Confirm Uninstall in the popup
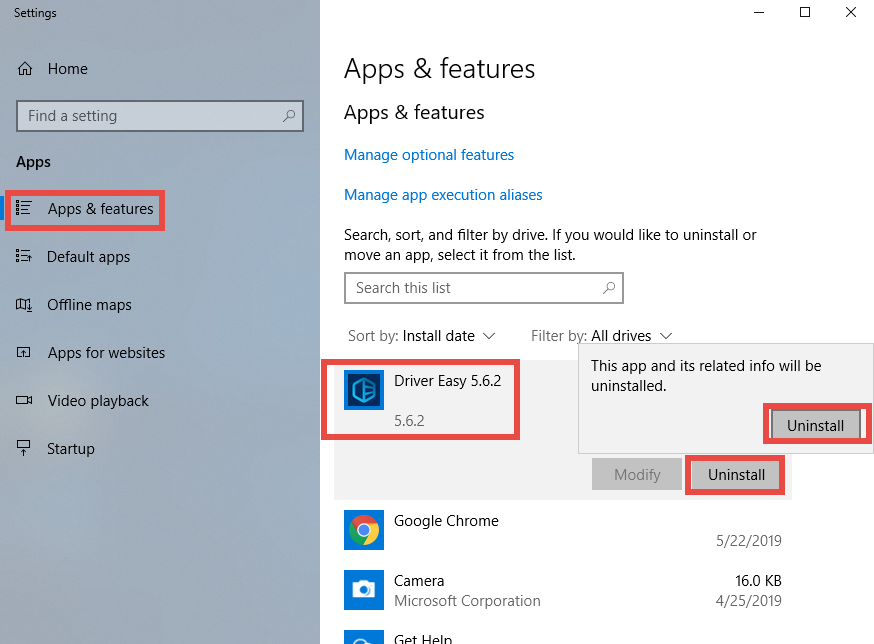 click(815, 425)
